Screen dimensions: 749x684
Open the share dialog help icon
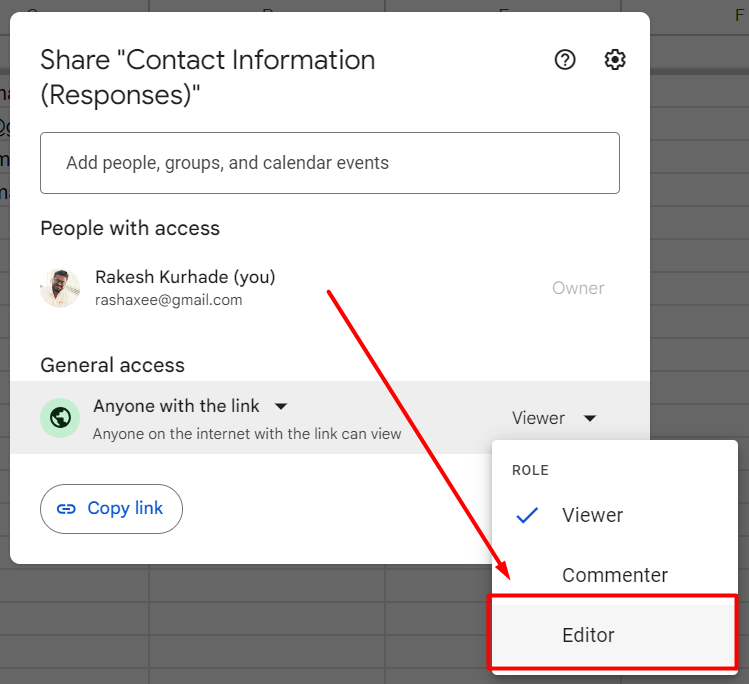pyautogui.click(x=565, y=60)
